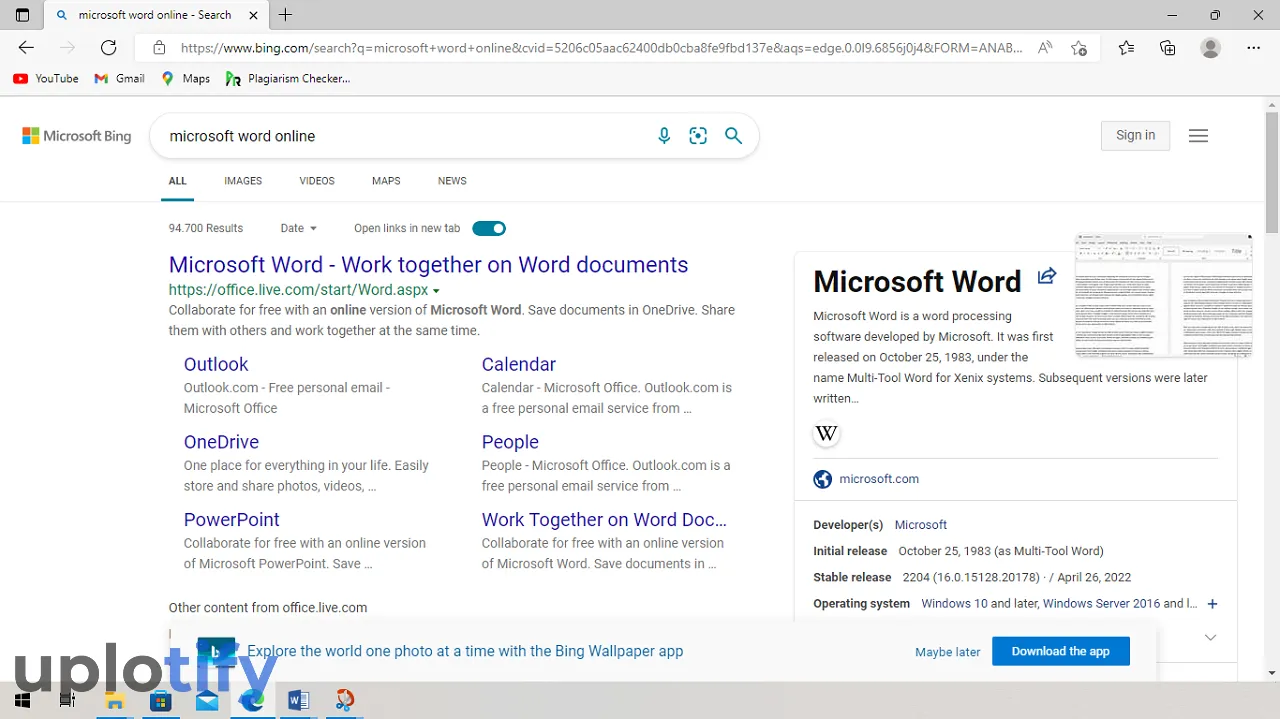Open the Maps bookmark
Screen dimensions: 1280x719
[185, 78]
